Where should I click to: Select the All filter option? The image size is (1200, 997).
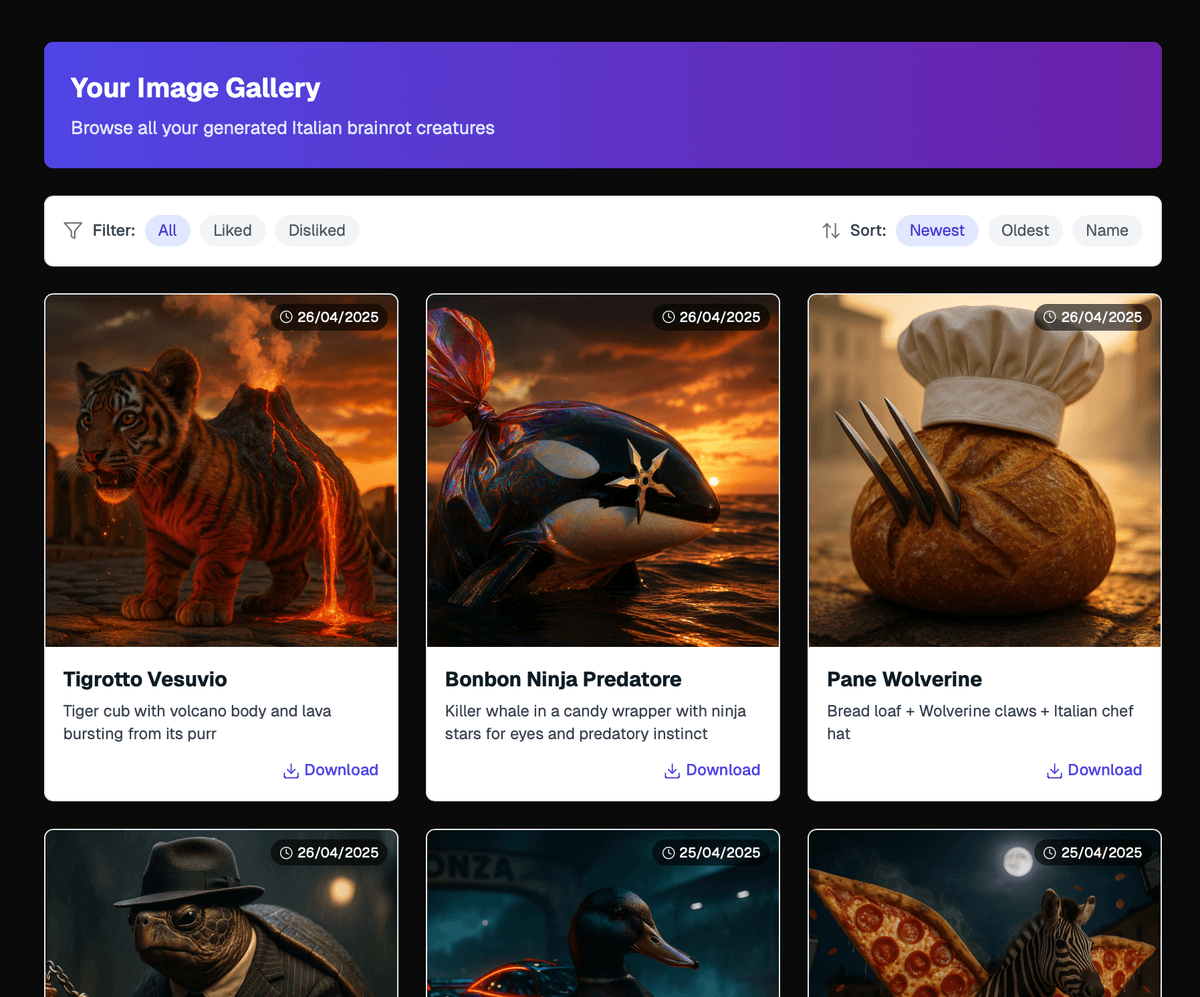point(167,231)
